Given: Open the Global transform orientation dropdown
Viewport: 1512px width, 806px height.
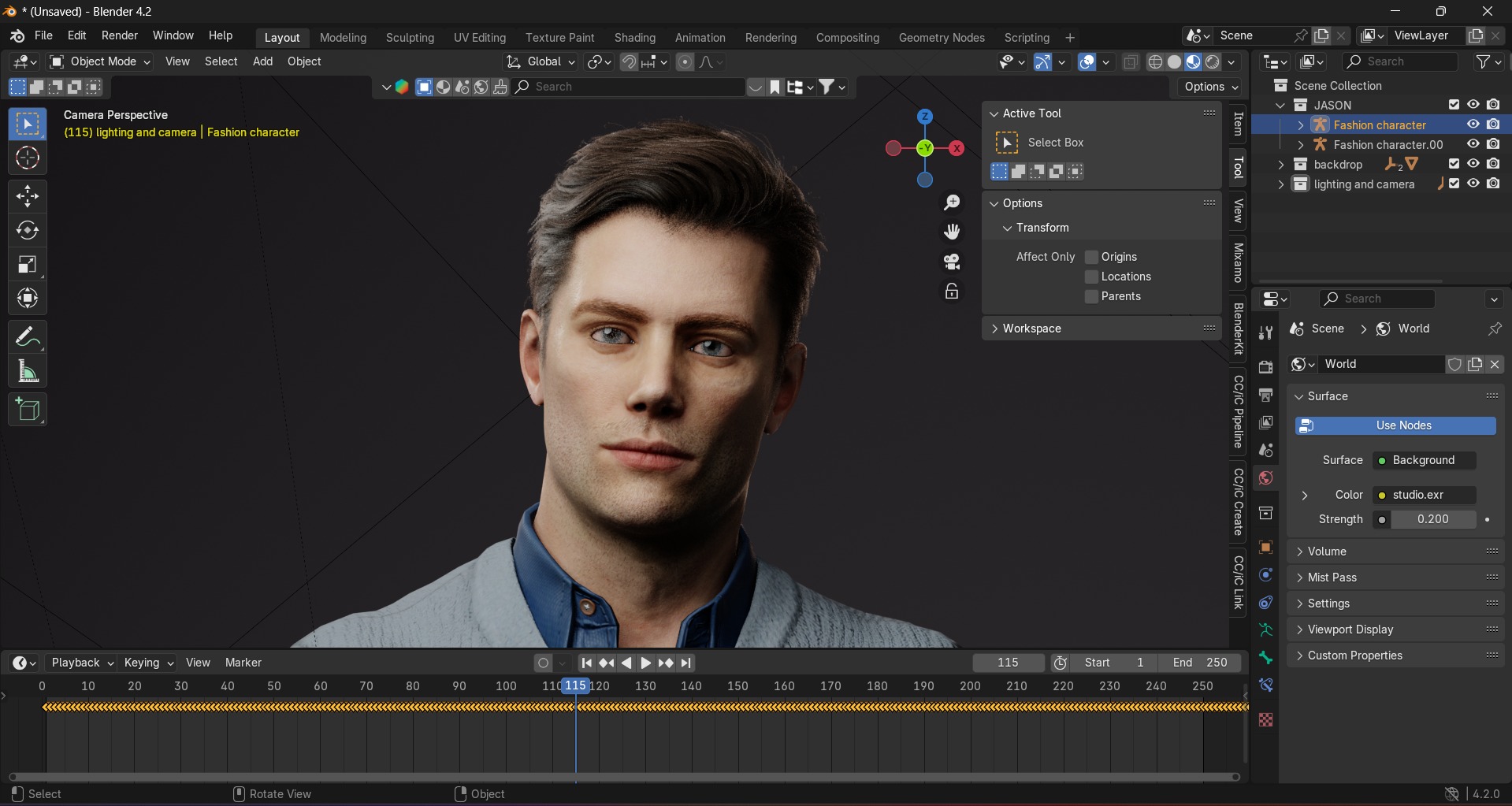Looking at the screenshot, I should pos(541,61).
